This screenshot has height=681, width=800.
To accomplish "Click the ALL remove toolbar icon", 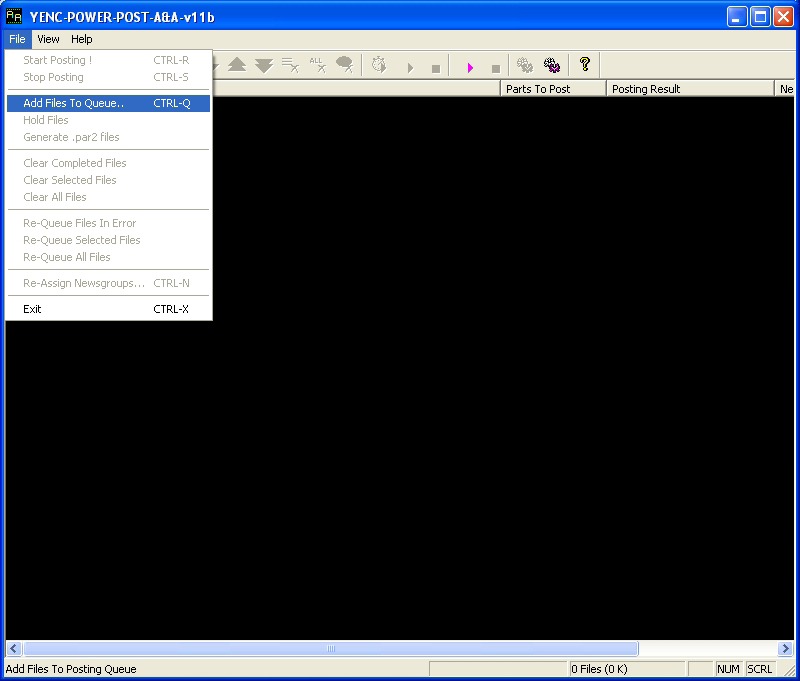I will pos(317,65).
